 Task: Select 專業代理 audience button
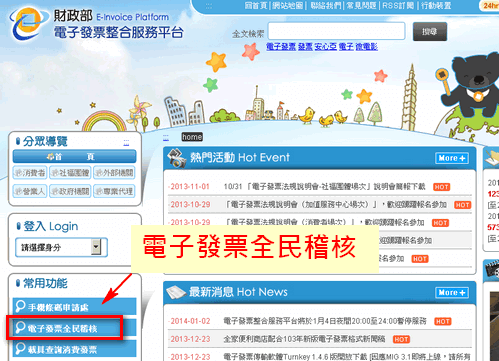tap(114, 191)
